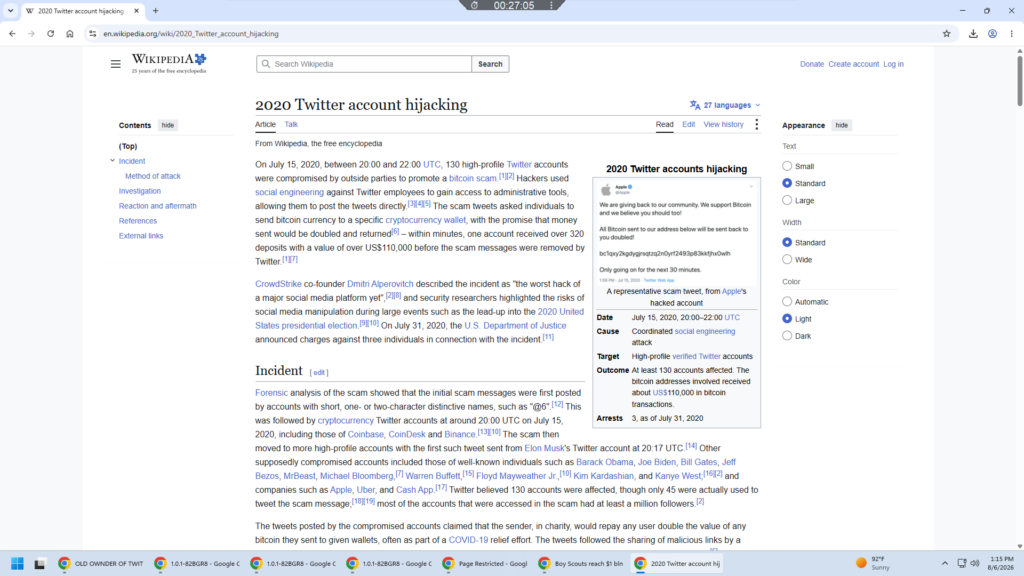Select Dark color mode
This screenshot has height=576, width=1024.
point(787,336)
